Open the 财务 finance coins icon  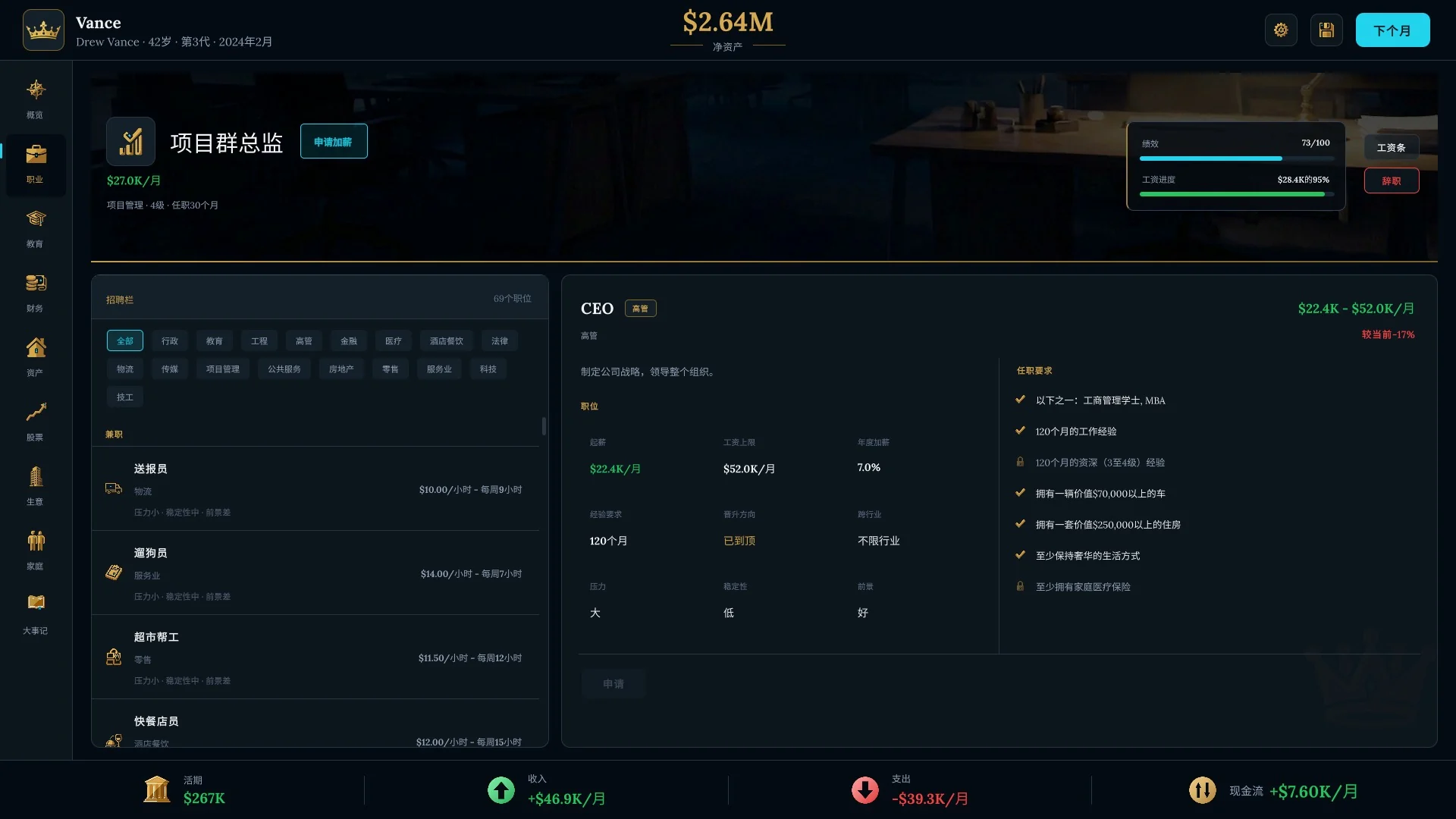coord(35,284)
